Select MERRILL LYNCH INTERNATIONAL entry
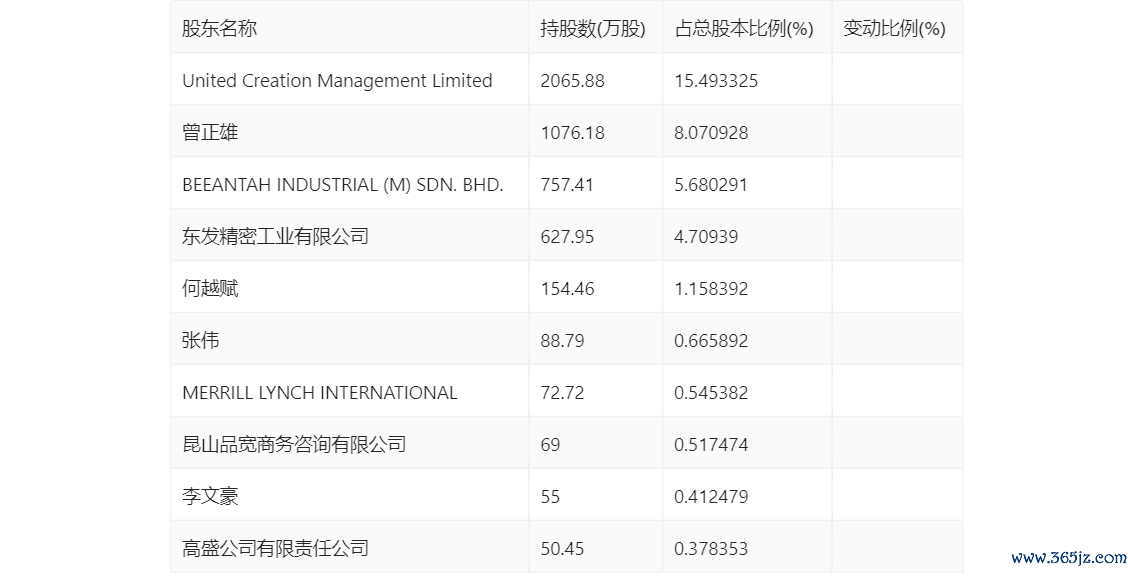Viewport: 1134px width, 573px height. [319, 393]
